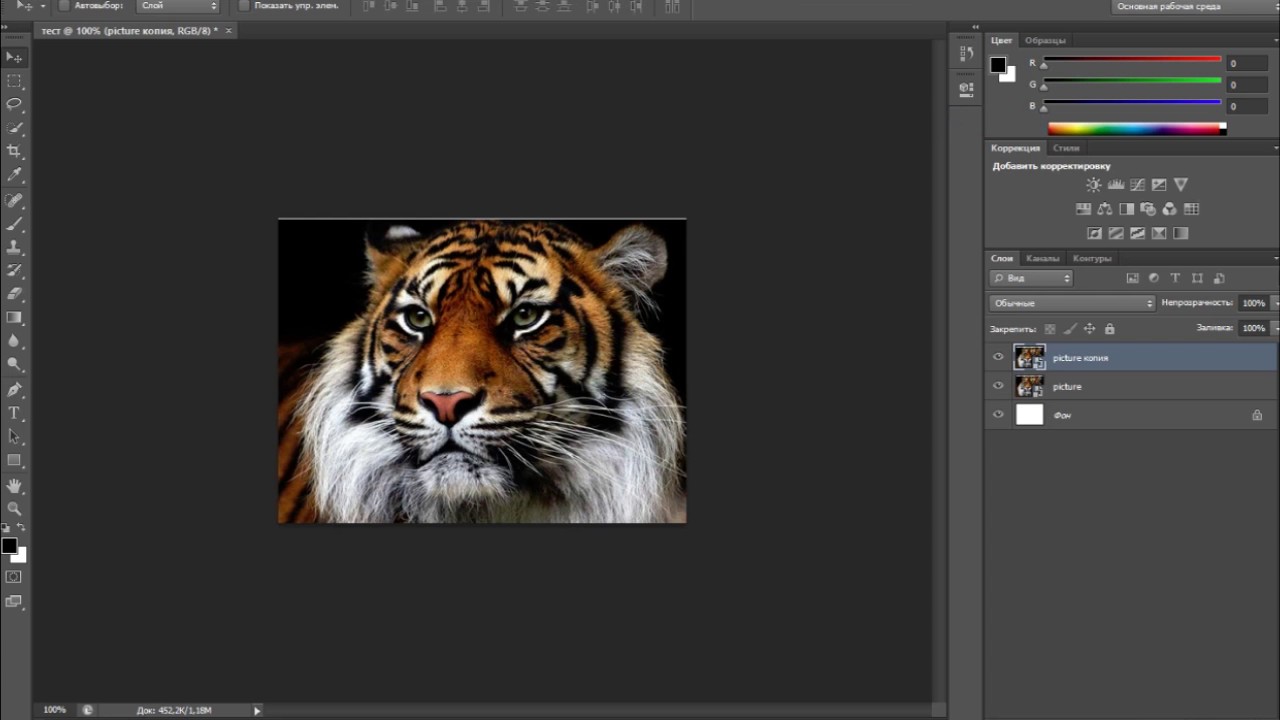Activate the Eraser tool

pyautogui.click(x=14, y=294)
